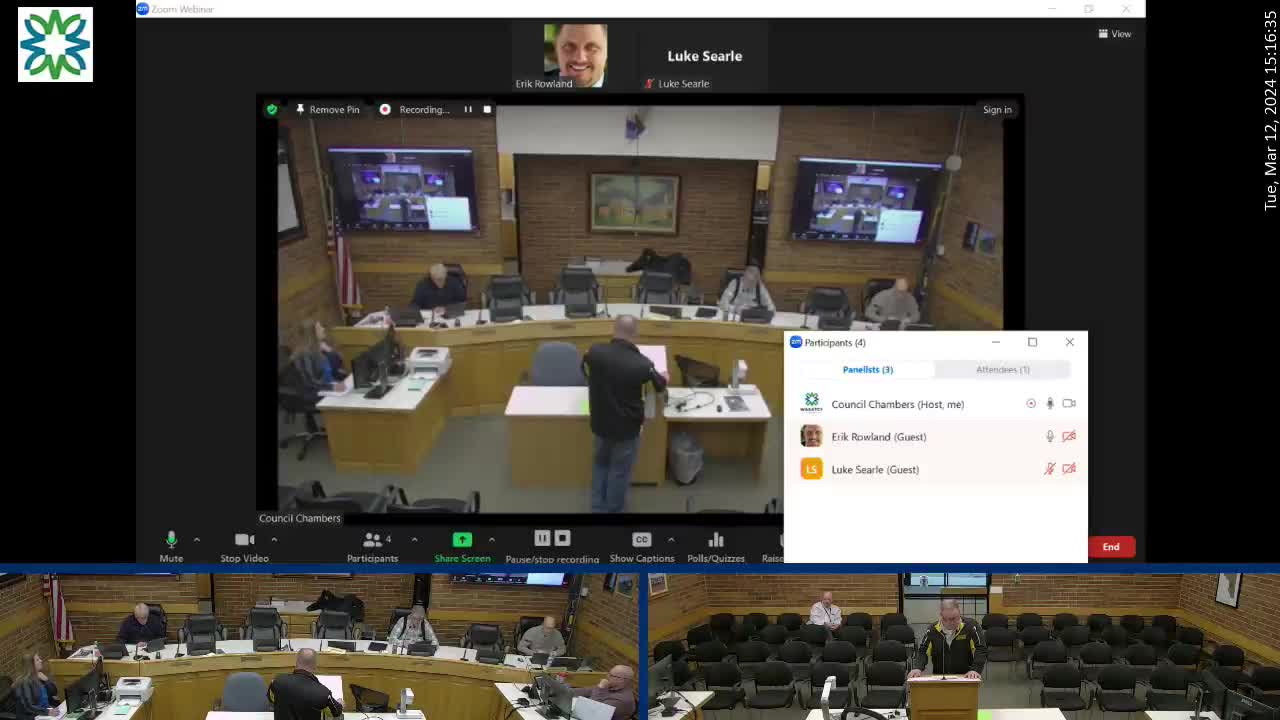Click Erik Rowland's avatar in participants list
The height and width of the screenshot is (720, 1280).
point(811,437)
